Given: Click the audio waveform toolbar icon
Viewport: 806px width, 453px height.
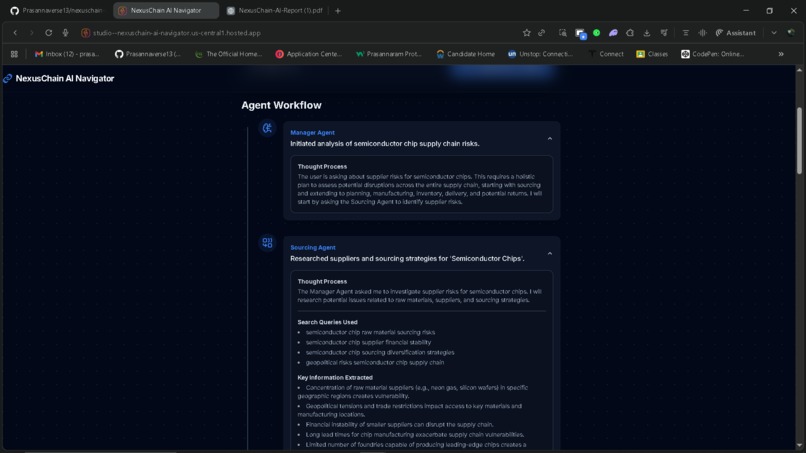Looking at the screenshot, I should 702,33.
